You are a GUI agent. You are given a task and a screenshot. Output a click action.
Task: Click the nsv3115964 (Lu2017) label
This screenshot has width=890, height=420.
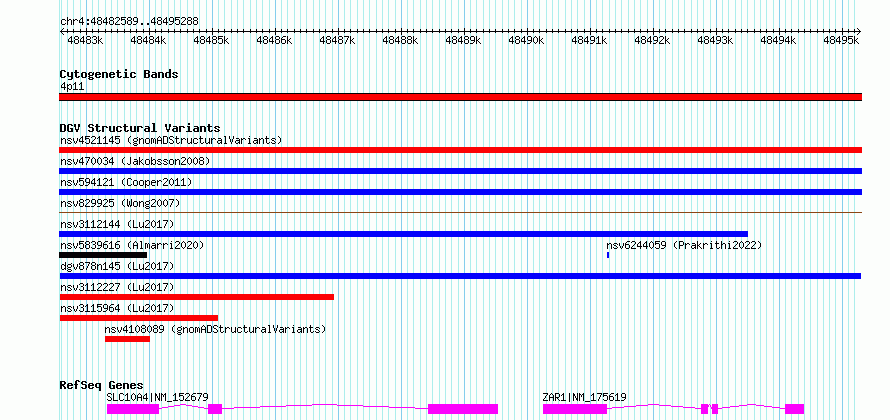pos(117,308)
